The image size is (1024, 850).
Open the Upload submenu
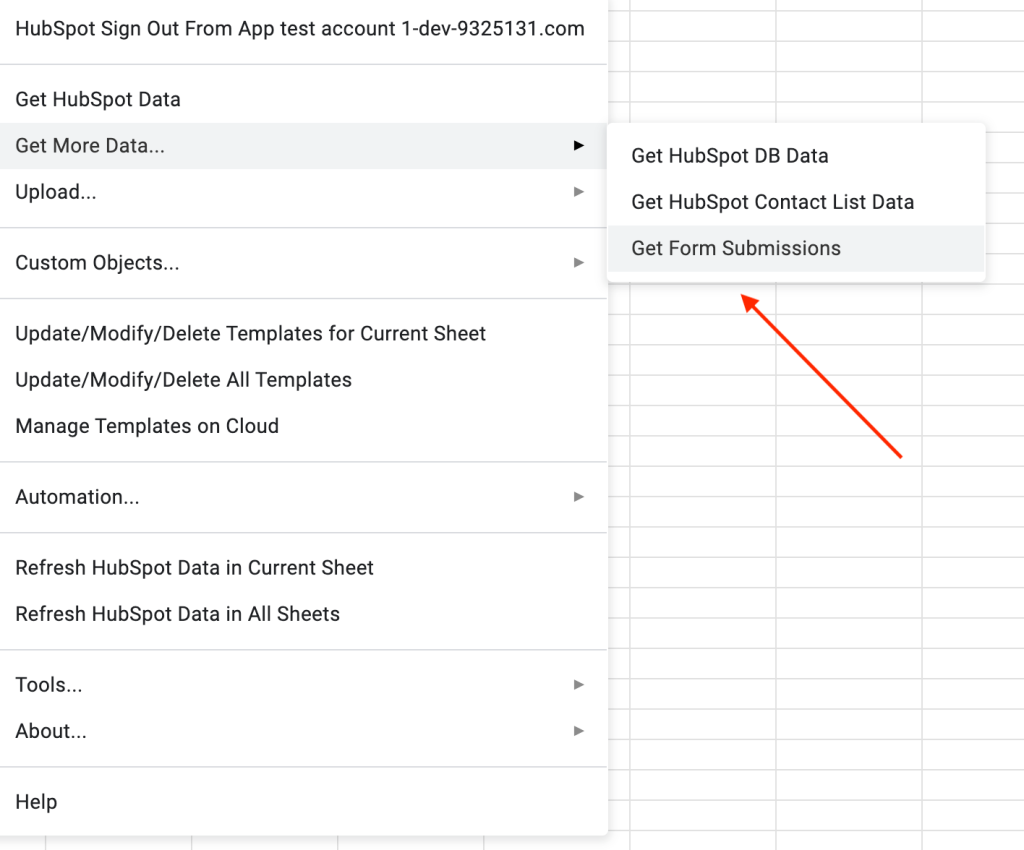[x=56, y=192]
